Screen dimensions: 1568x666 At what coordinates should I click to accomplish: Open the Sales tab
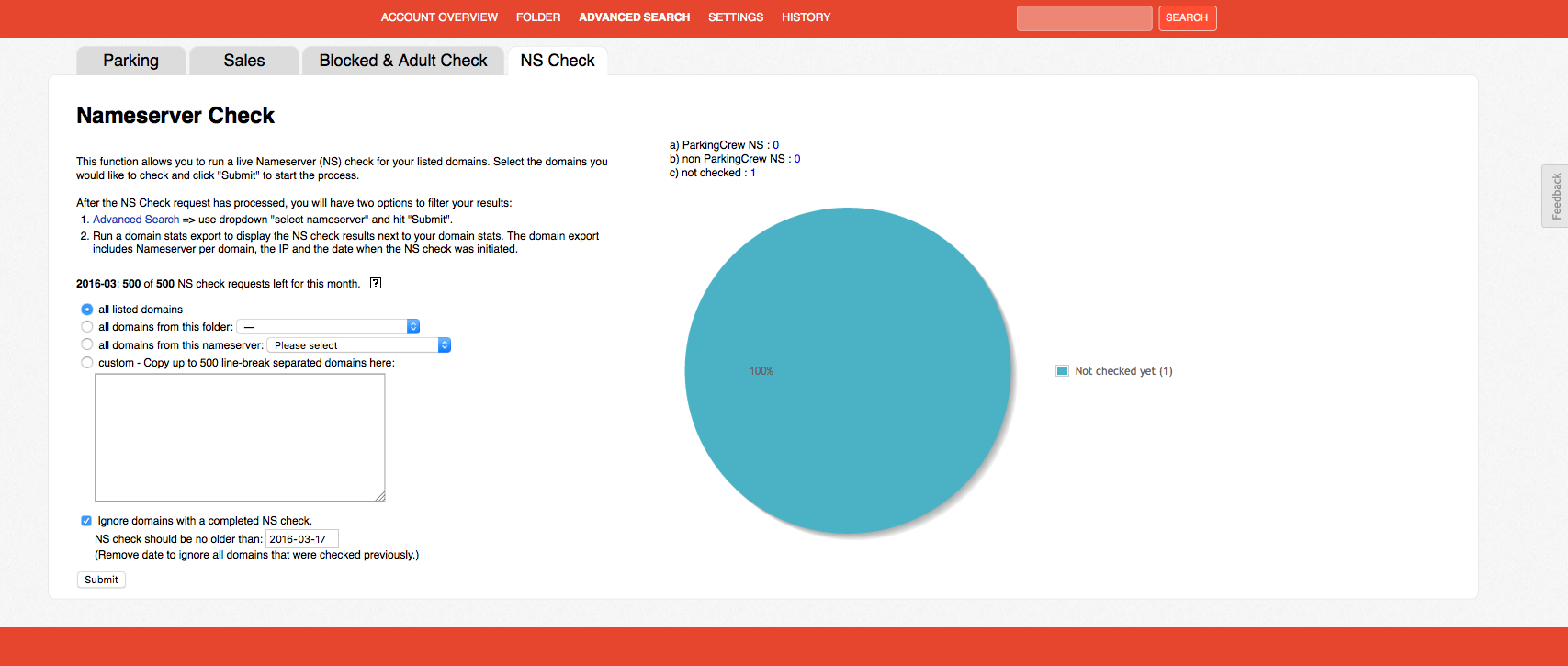point(243,61)
